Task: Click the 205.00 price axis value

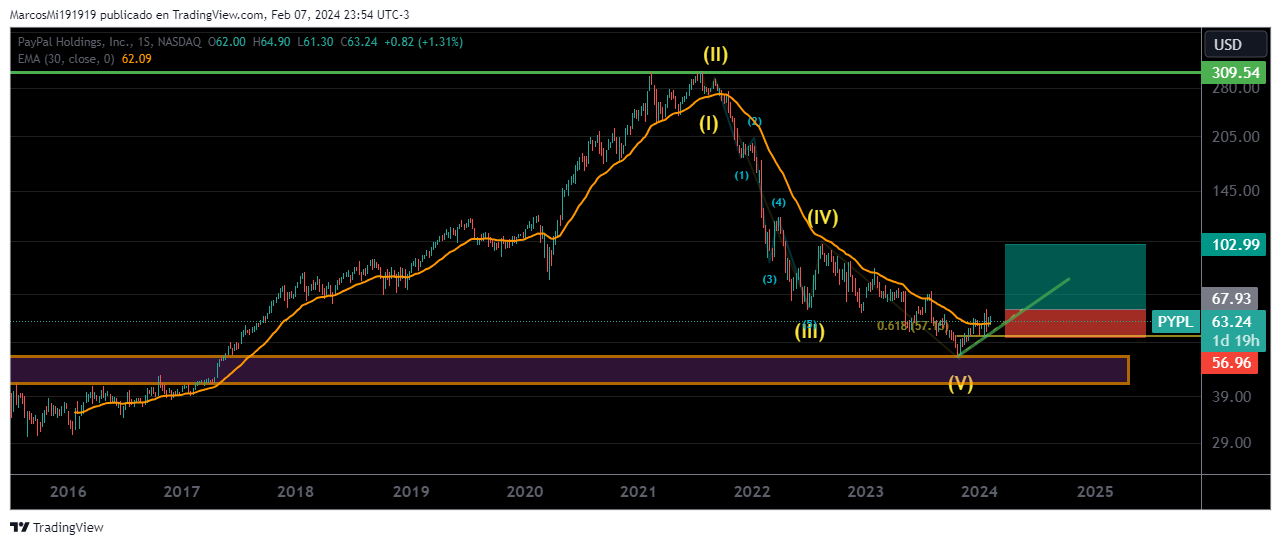Action: (1236, 137)
